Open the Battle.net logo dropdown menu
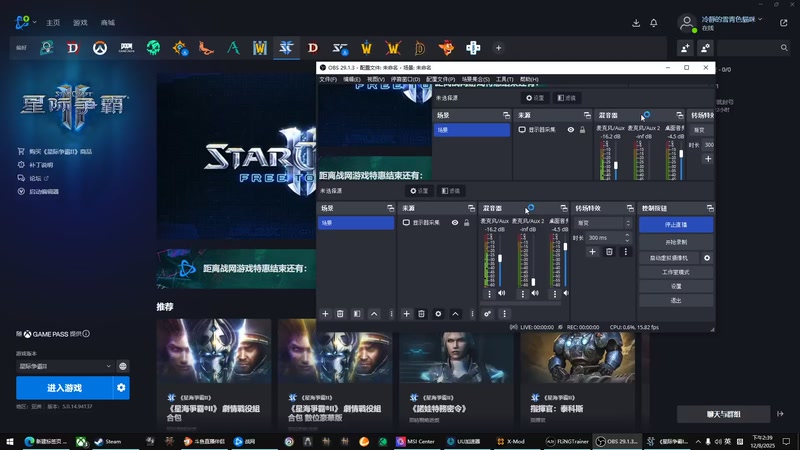The height and width of the screenshot is (450, 800). [x=24, y=22]
